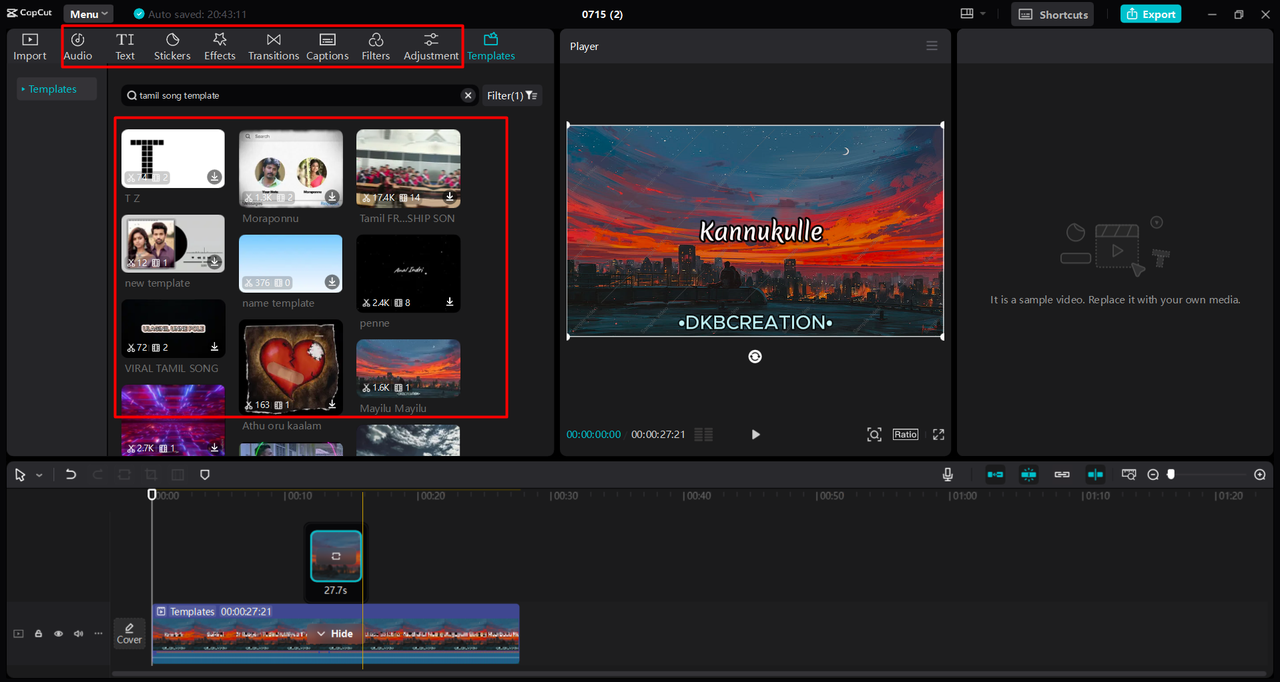Zoom in the timeline

[x=1260, y=475]
